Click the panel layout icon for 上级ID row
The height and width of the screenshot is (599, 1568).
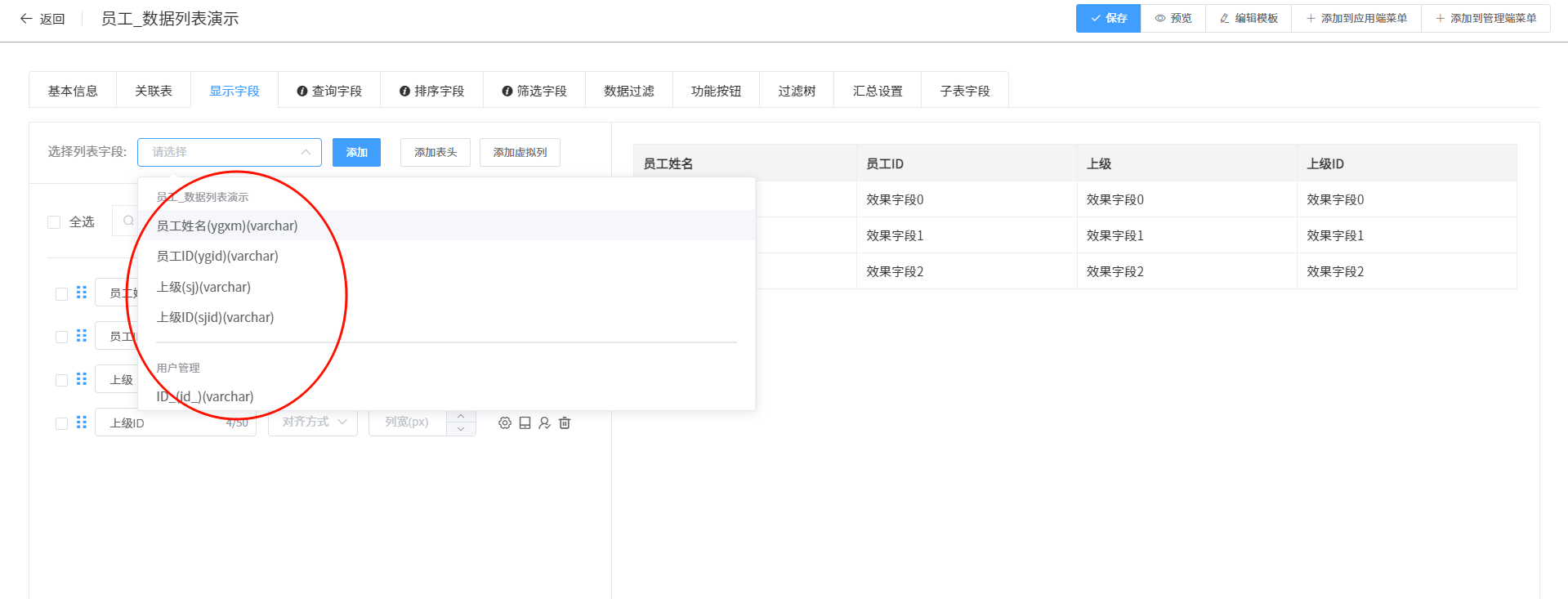(x=525, y=422)
